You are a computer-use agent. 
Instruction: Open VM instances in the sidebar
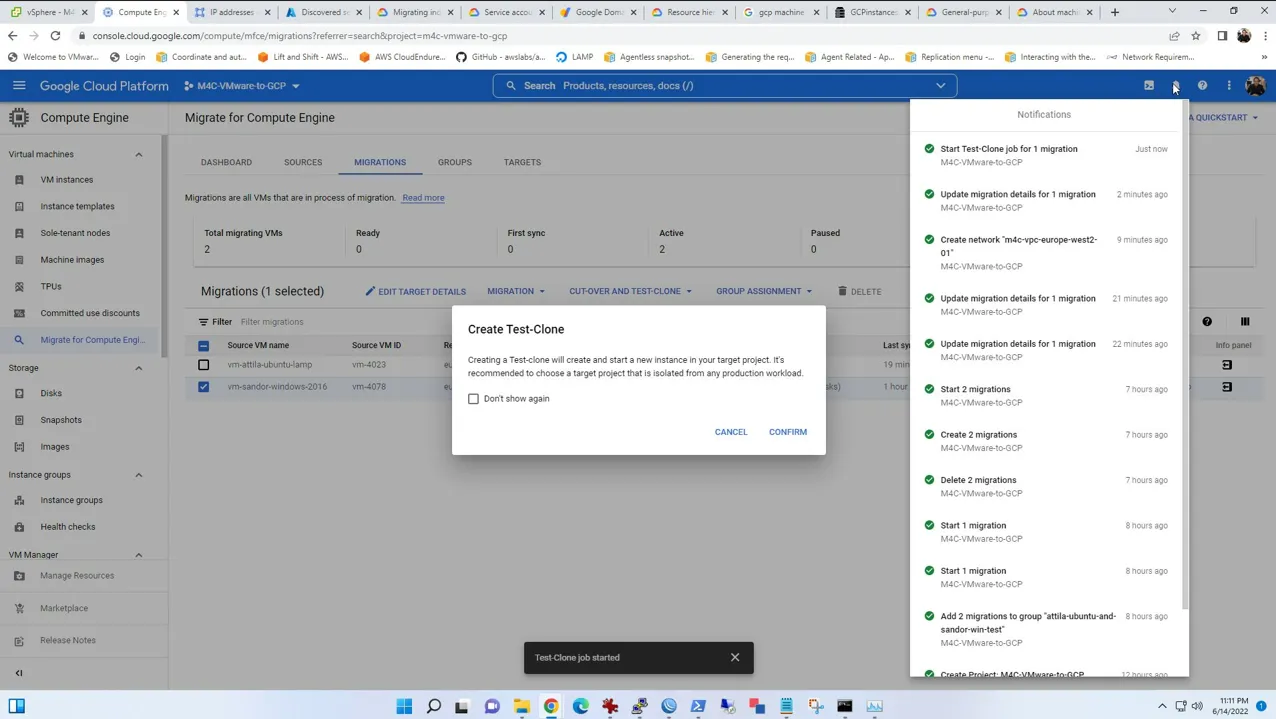pos(67,180)
